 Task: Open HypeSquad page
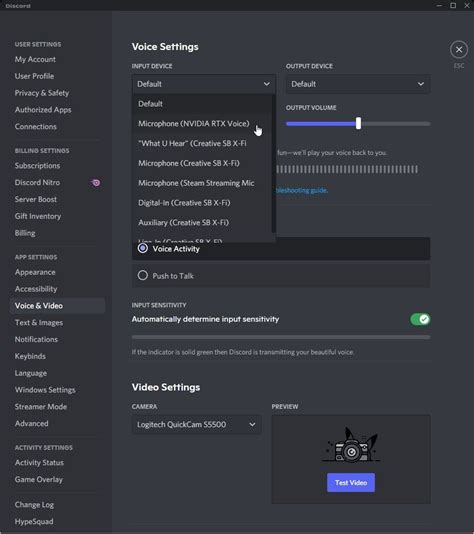pos(34,521)
